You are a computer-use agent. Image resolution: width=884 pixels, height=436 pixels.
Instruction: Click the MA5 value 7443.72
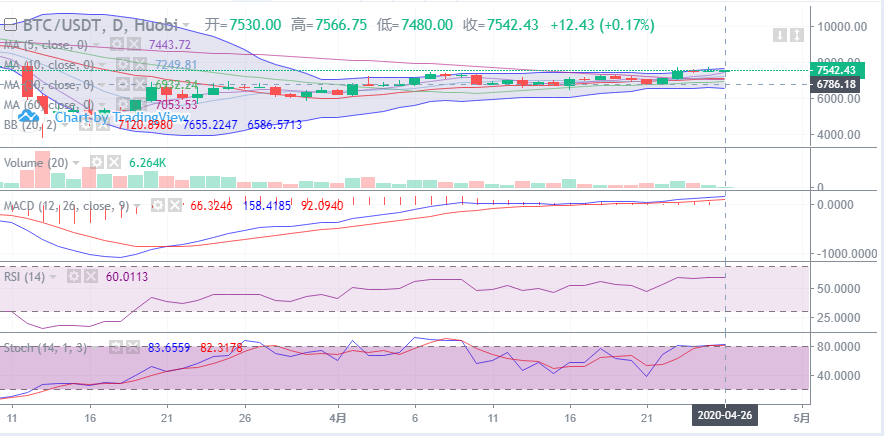click(x=169, y=45)
